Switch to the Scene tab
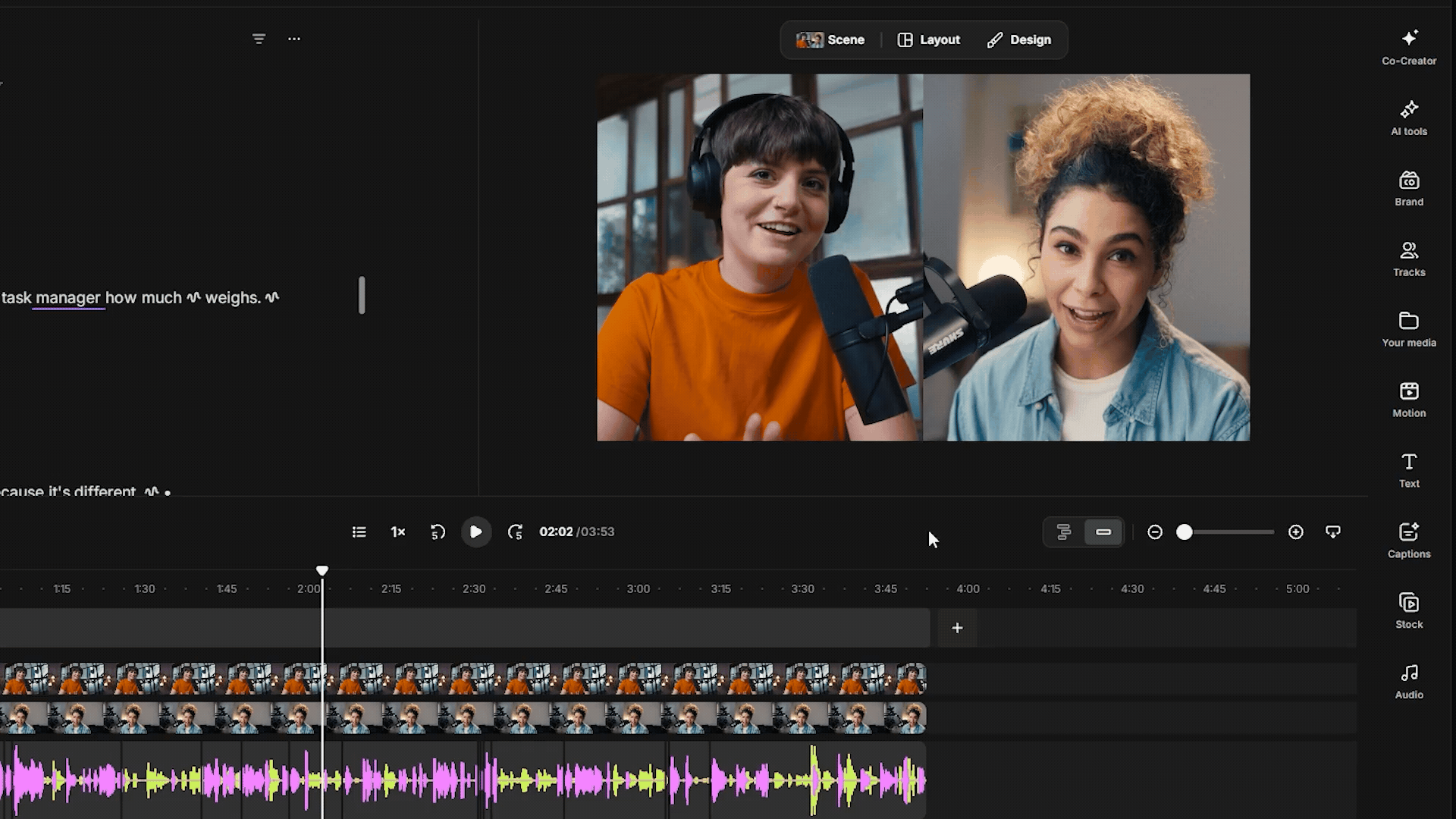 point(830,40)
